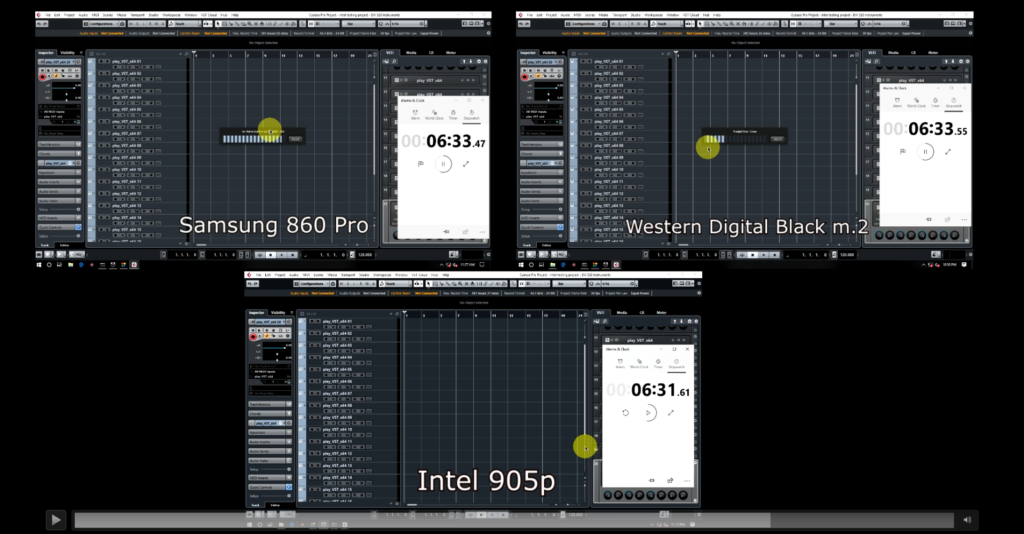The height and width of the screenshot is (534, 1024).
Task: Click the loading progress bar in Western Digital window
Action: click(735, 139)
